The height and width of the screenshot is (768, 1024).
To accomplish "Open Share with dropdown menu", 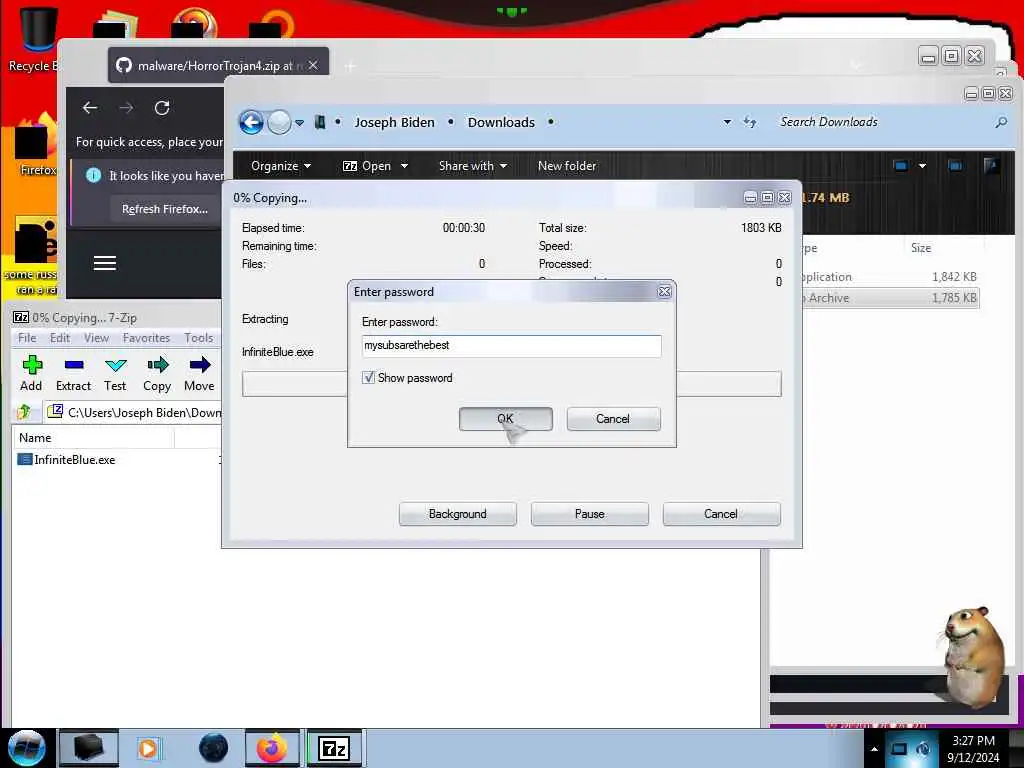I will pos(473,166).
